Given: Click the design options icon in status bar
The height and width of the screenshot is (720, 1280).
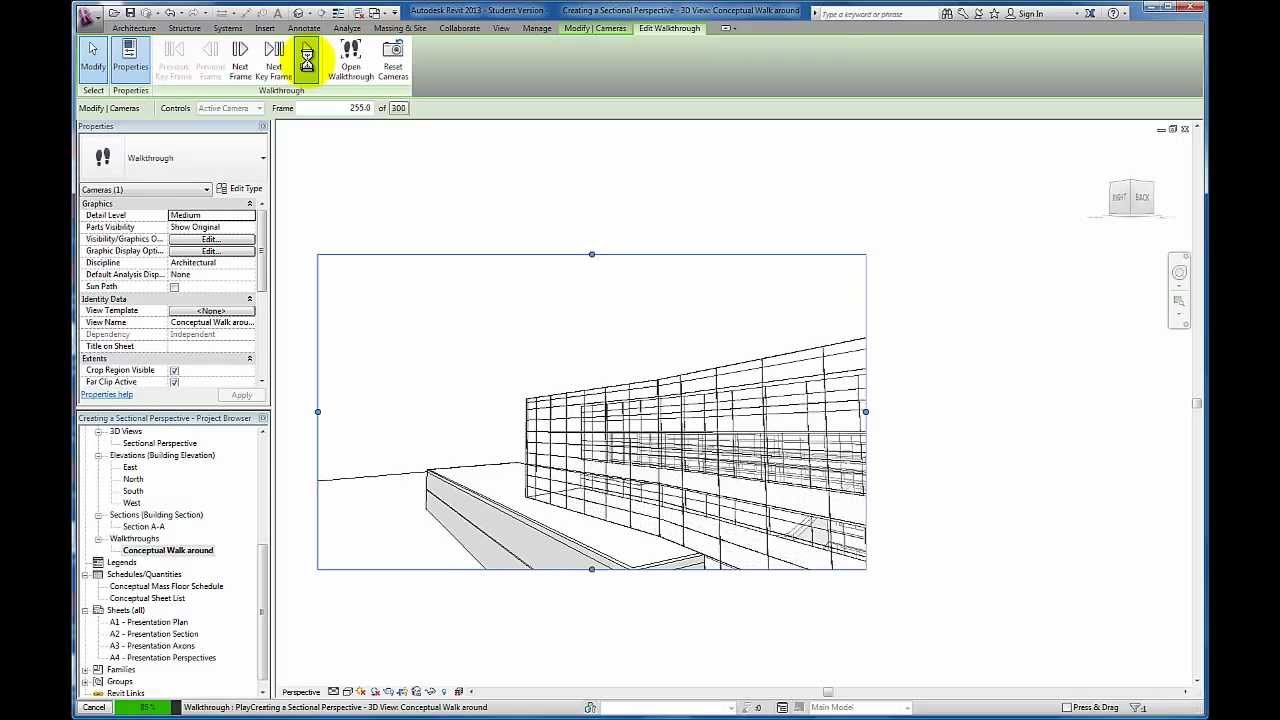Looking at the screenshot, I should 783,707.
